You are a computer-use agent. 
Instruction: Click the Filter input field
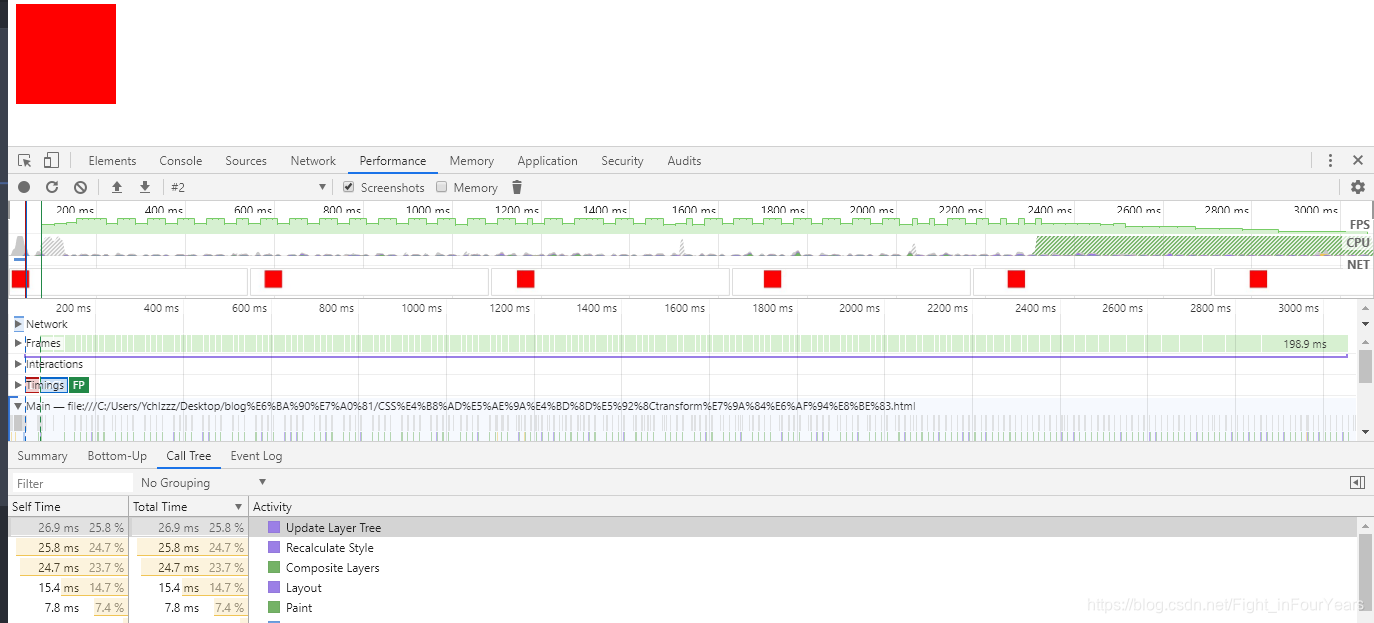point(70,483)
